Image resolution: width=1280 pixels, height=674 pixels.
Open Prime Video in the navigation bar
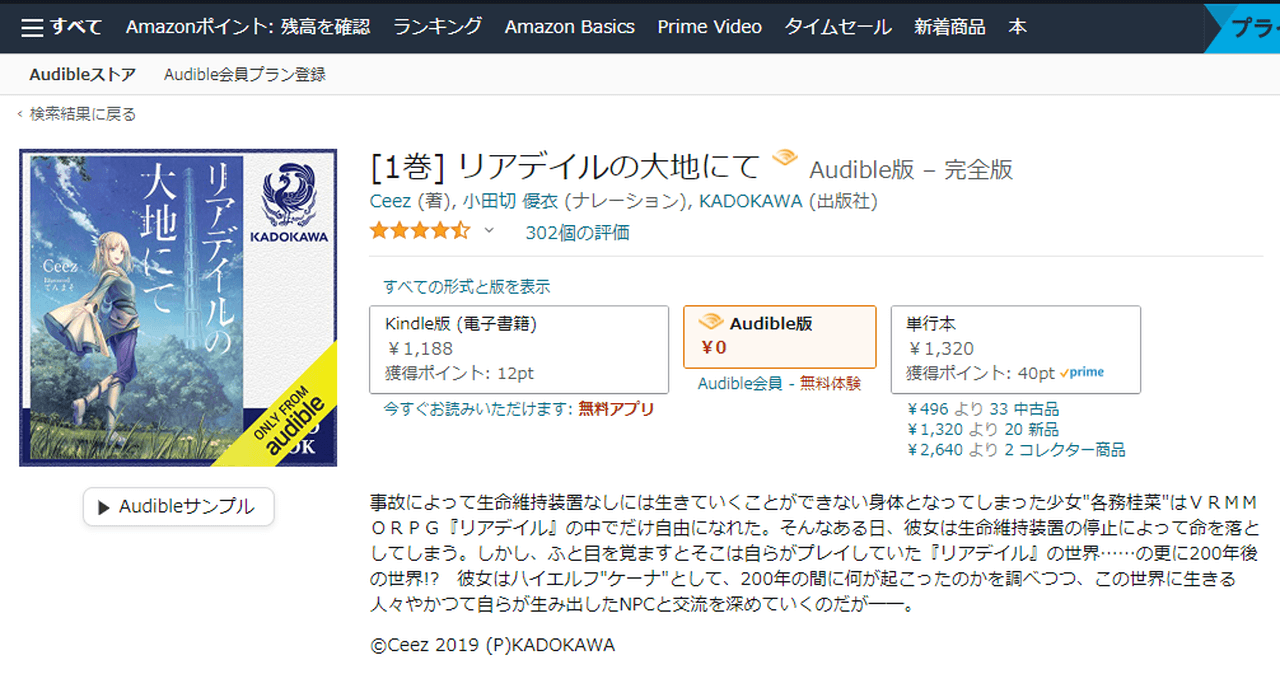[x=709, y=27]
